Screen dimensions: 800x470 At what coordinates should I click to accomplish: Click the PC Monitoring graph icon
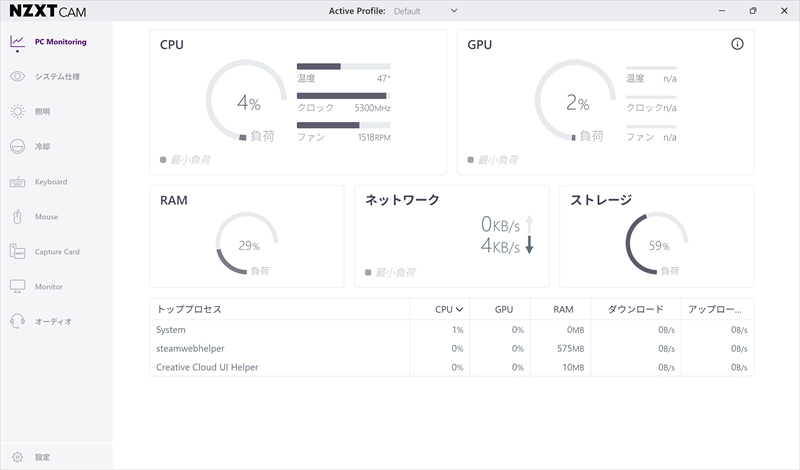(17, 42)
